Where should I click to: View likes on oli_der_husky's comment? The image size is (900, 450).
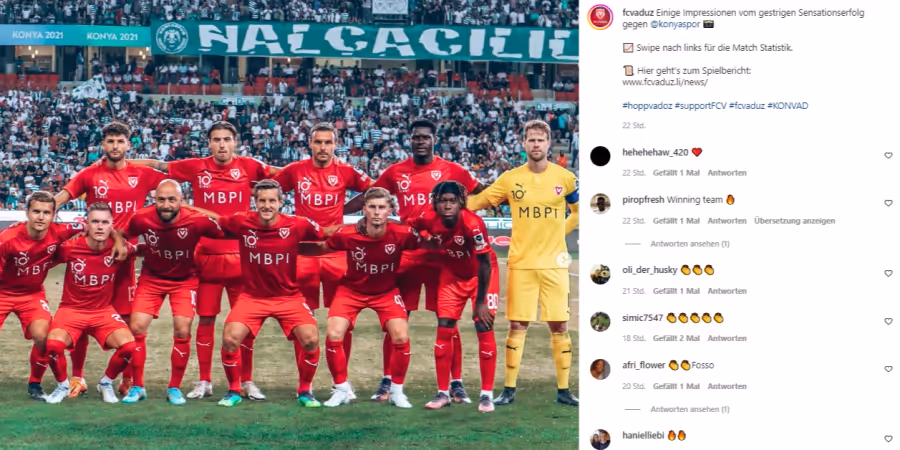point(676,291)
